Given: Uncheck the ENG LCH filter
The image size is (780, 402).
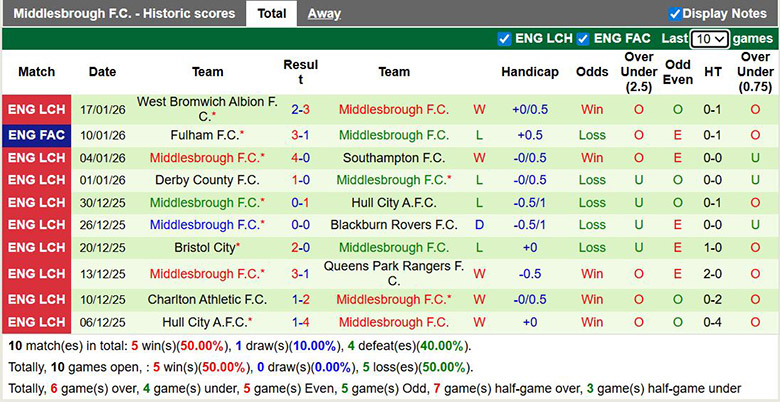Looking at the screenshot, I should (x=504, y=39).
